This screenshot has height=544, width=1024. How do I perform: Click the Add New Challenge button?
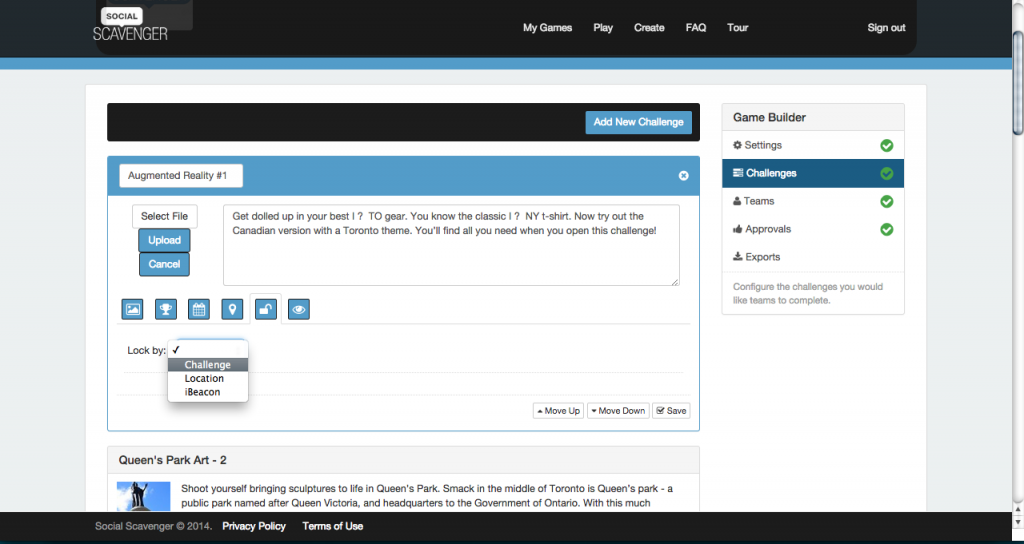pyautogui.click(x=638, y=122)
